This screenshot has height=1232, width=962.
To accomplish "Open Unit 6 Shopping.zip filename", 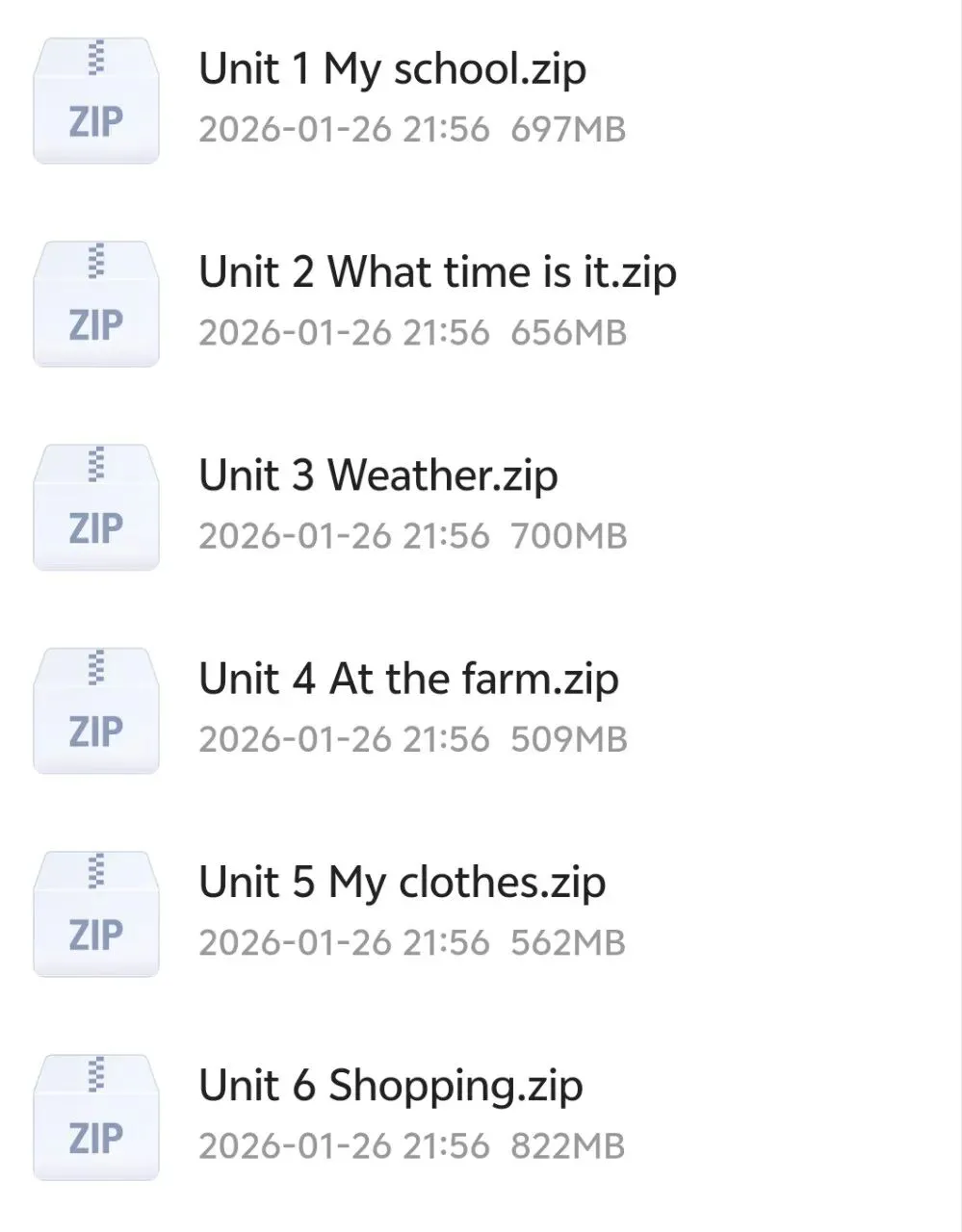I will point(390,1087).
